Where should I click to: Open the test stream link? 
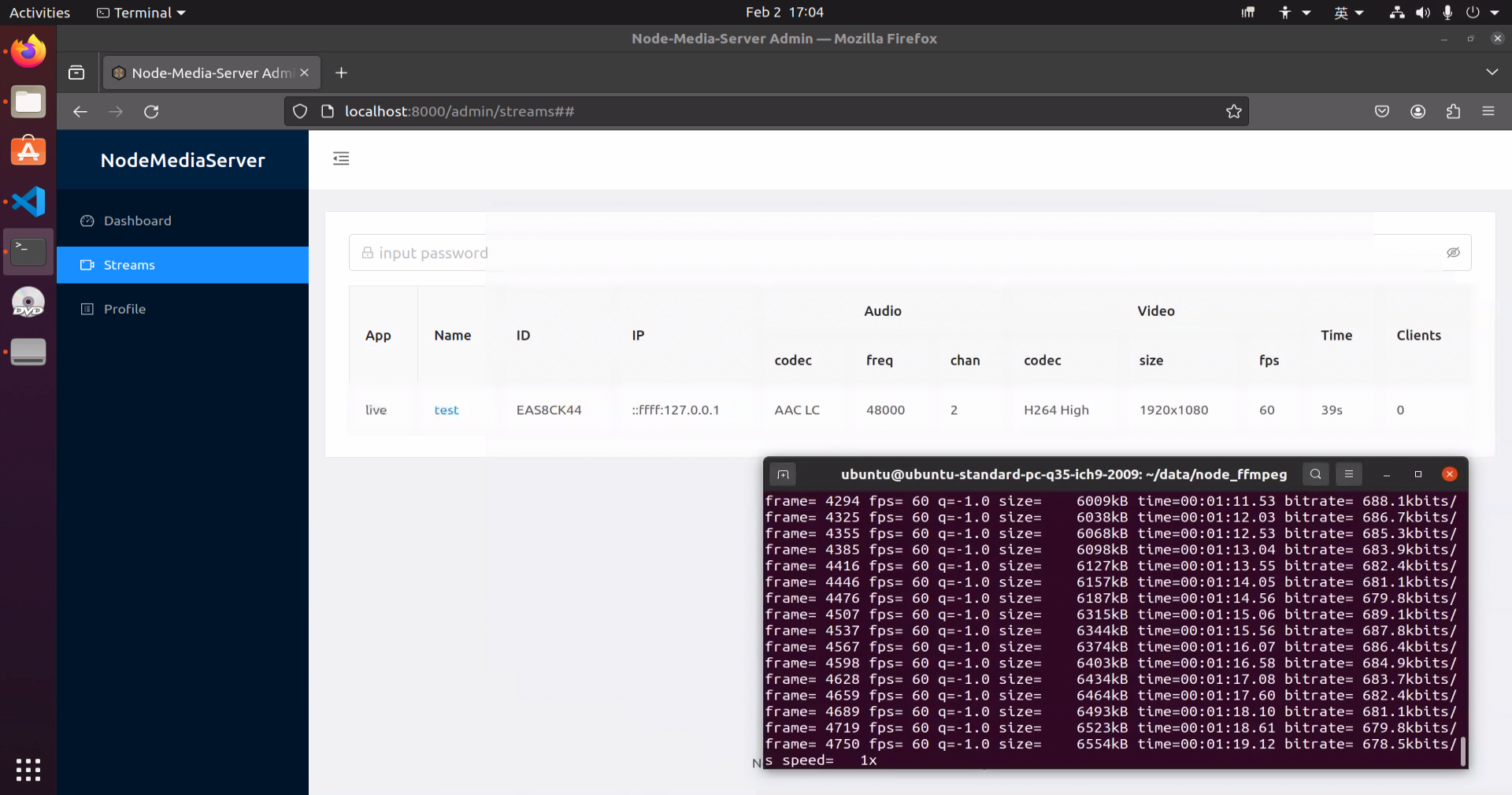447,410
